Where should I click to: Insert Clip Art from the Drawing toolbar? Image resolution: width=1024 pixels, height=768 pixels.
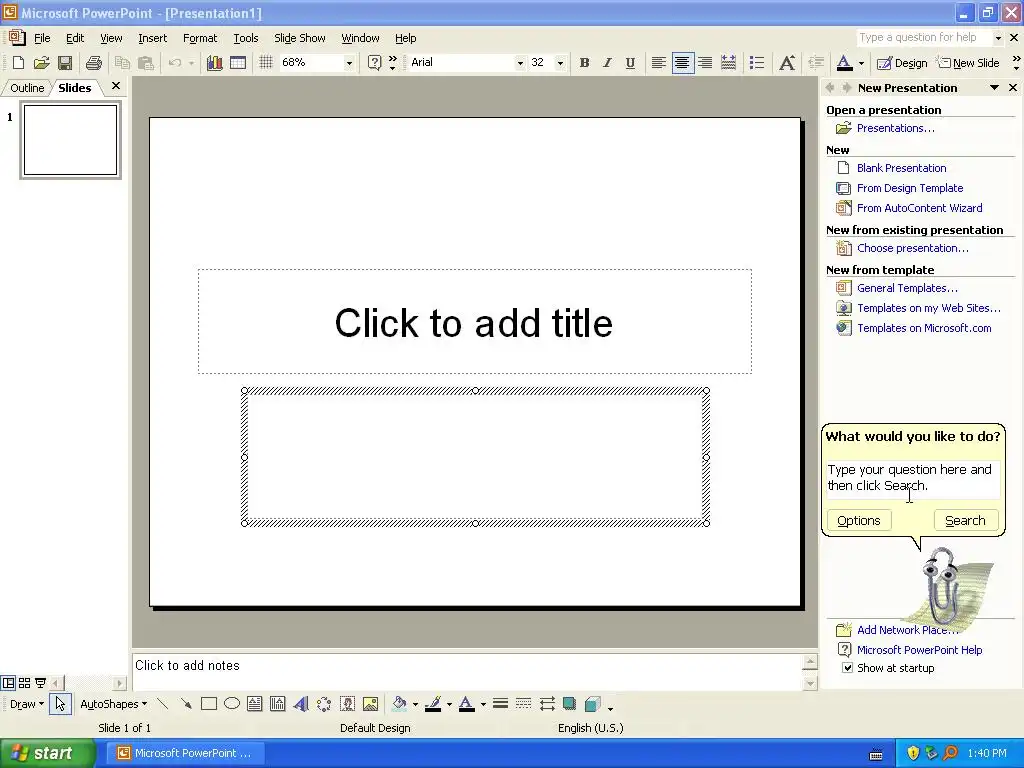(347, 704)
